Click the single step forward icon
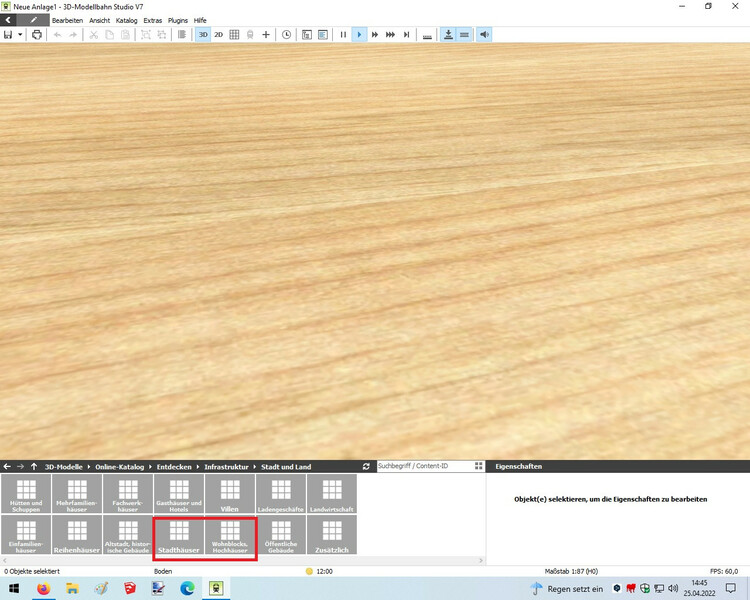 [x=407, y=34]
